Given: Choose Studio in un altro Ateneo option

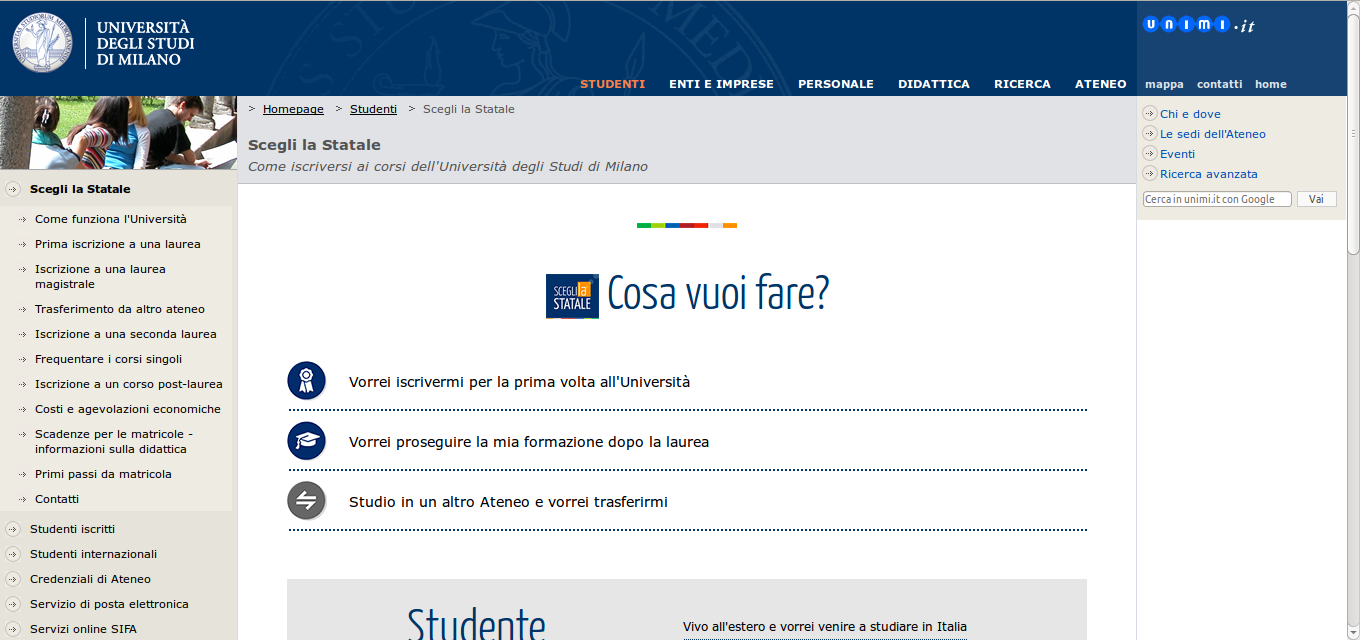Looking at the screenshot, I should point(508,502).
